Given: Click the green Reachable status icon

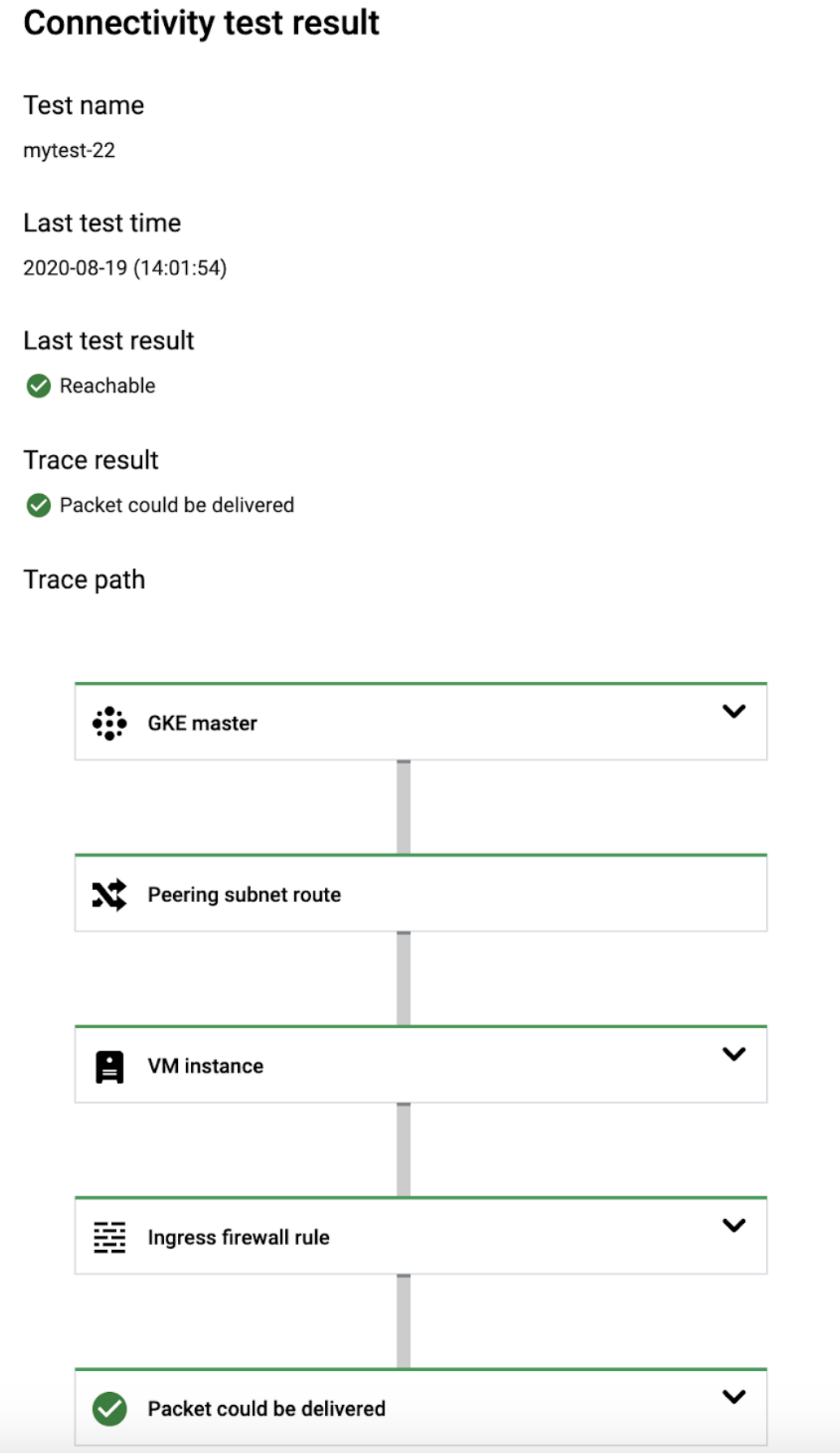Looking at the screenshot, I should [38, 386].
